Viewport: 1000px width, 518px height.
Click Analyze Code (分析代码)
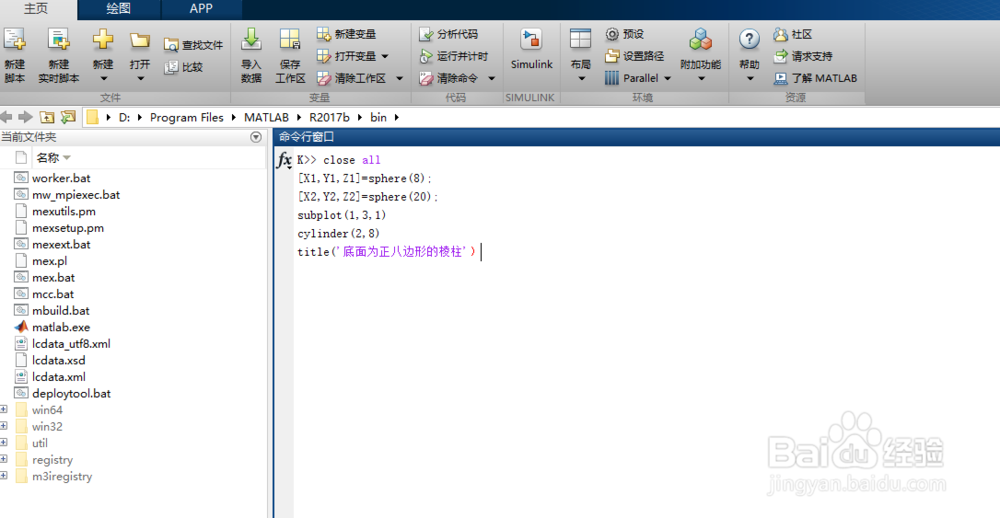pyautogui.click(x=448, y=34)
